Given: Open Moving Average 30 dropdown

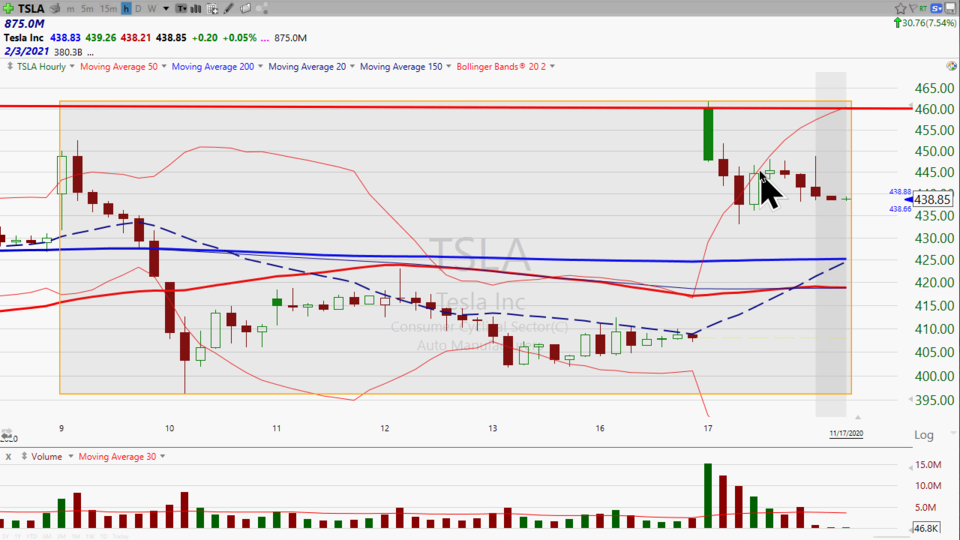Looking at the screenshot, I should pos(162,456).
